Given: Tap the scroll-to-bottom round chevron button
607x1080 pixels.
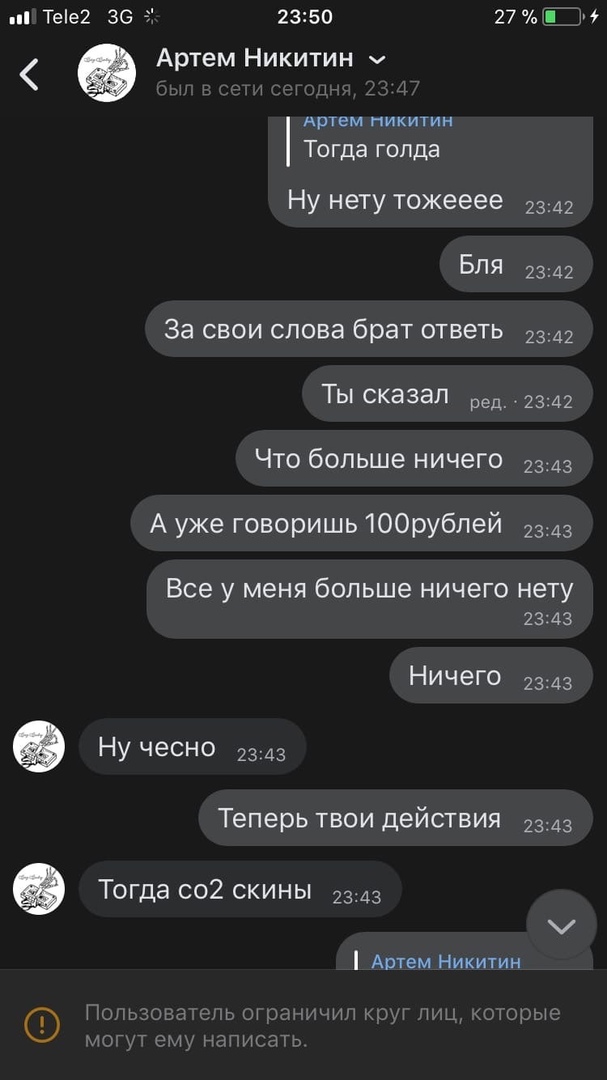Looking at the screenshot, I should [x=561, y=926].
